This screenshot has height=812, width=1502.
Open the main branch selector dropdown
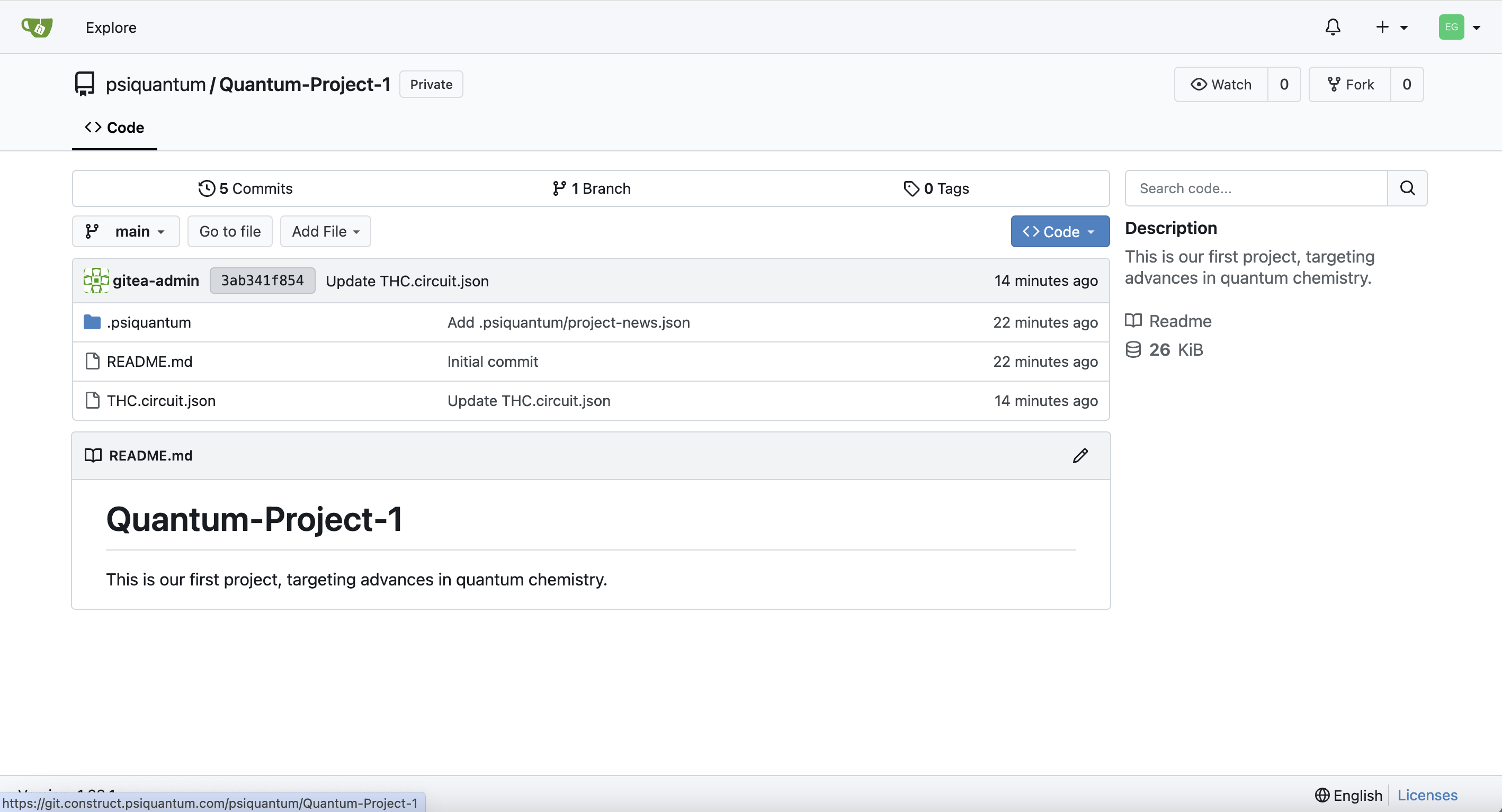(x=126, y=231)
